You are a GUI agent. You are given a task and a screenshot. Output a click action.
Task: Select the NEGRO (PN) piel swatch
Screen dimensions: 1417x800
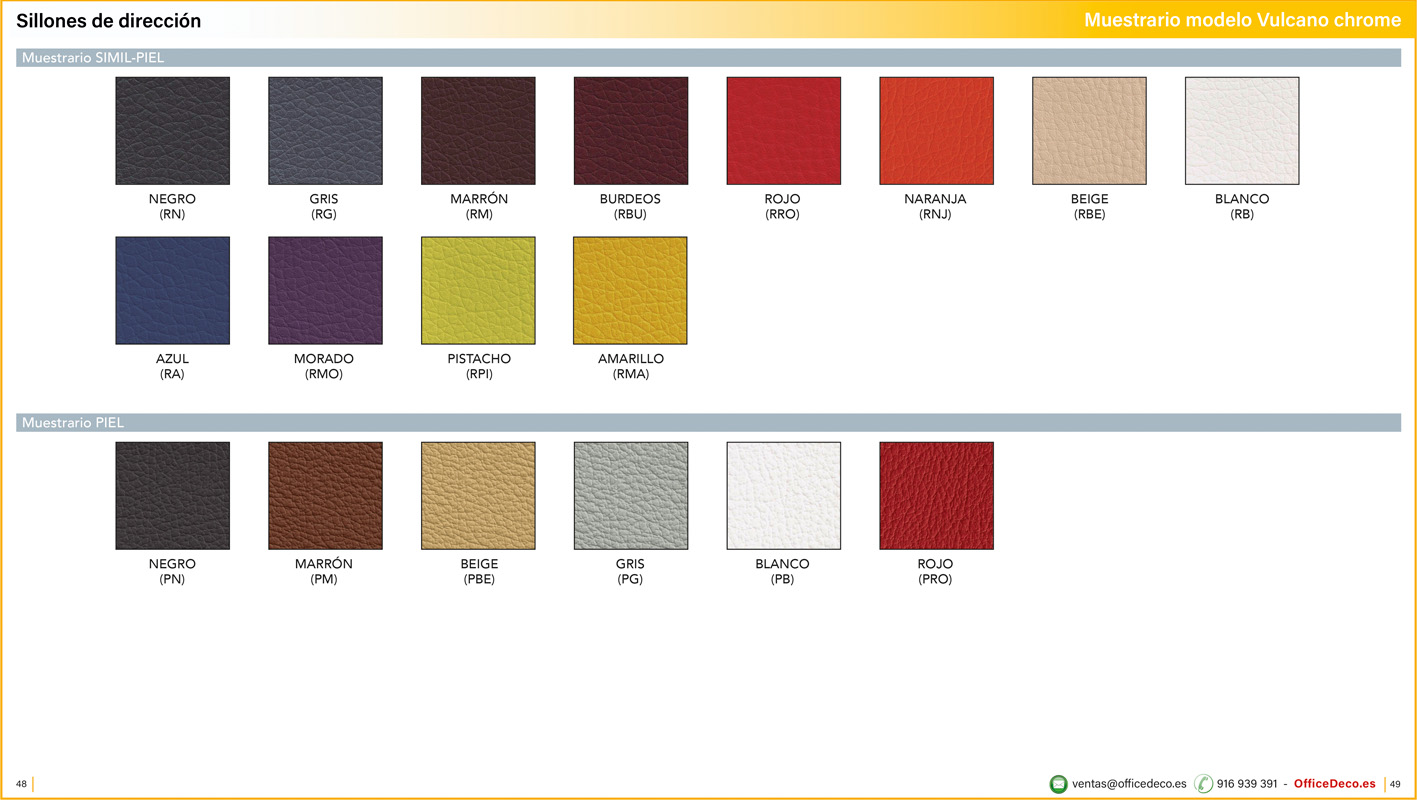172,496
